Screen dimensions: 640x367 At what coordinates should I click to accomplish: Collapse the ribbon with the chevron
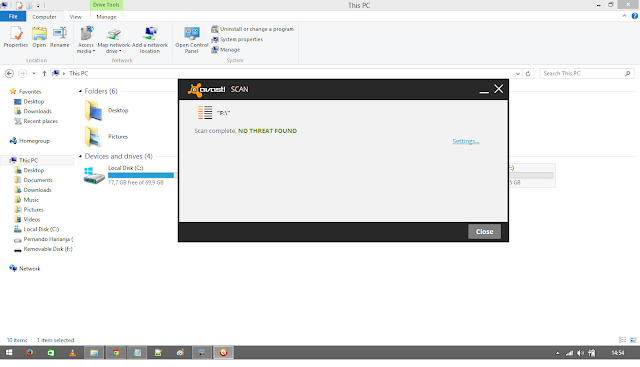click(624, 16)
